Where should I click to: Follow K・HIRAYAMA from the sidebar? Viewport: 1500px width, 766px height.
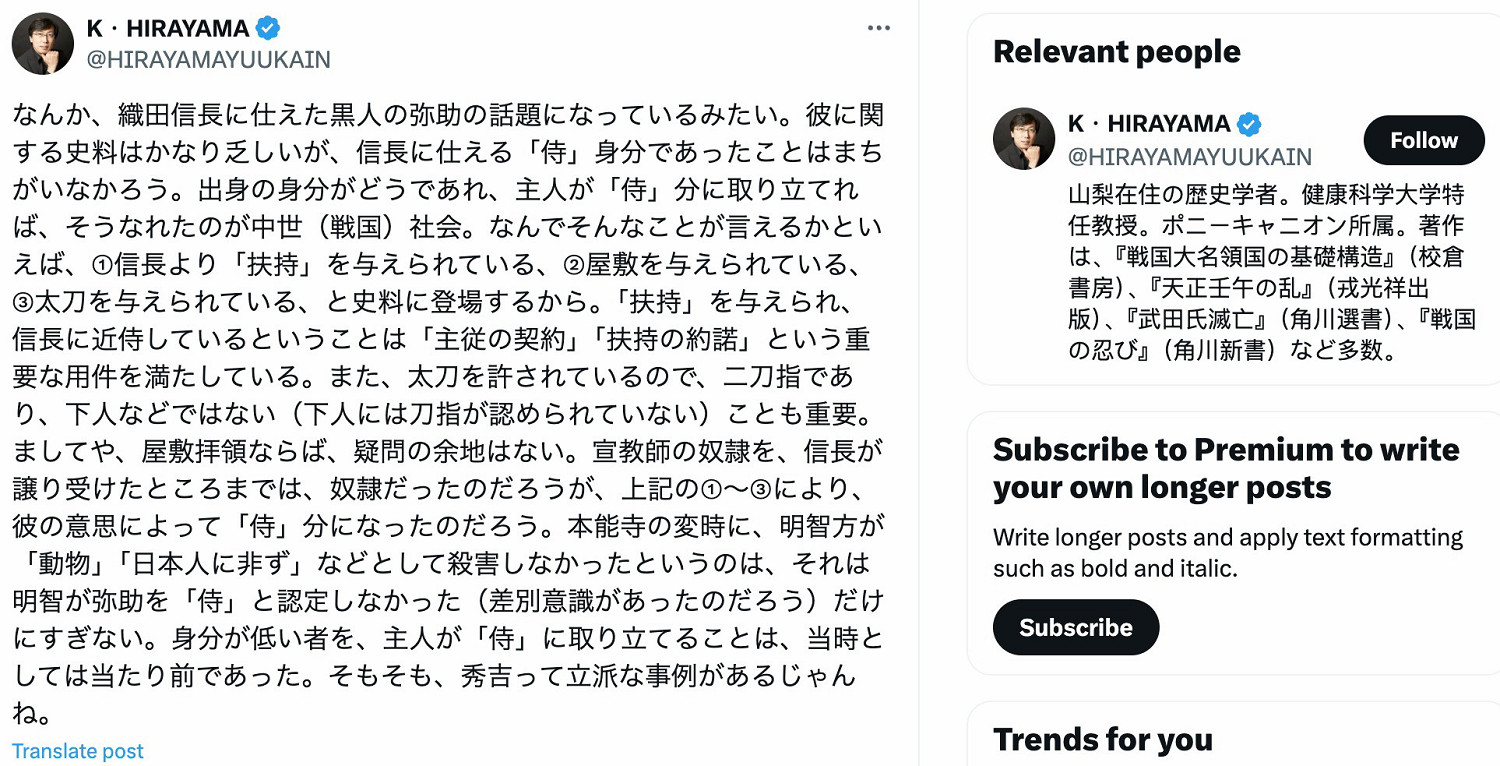tap(1424, 140)
